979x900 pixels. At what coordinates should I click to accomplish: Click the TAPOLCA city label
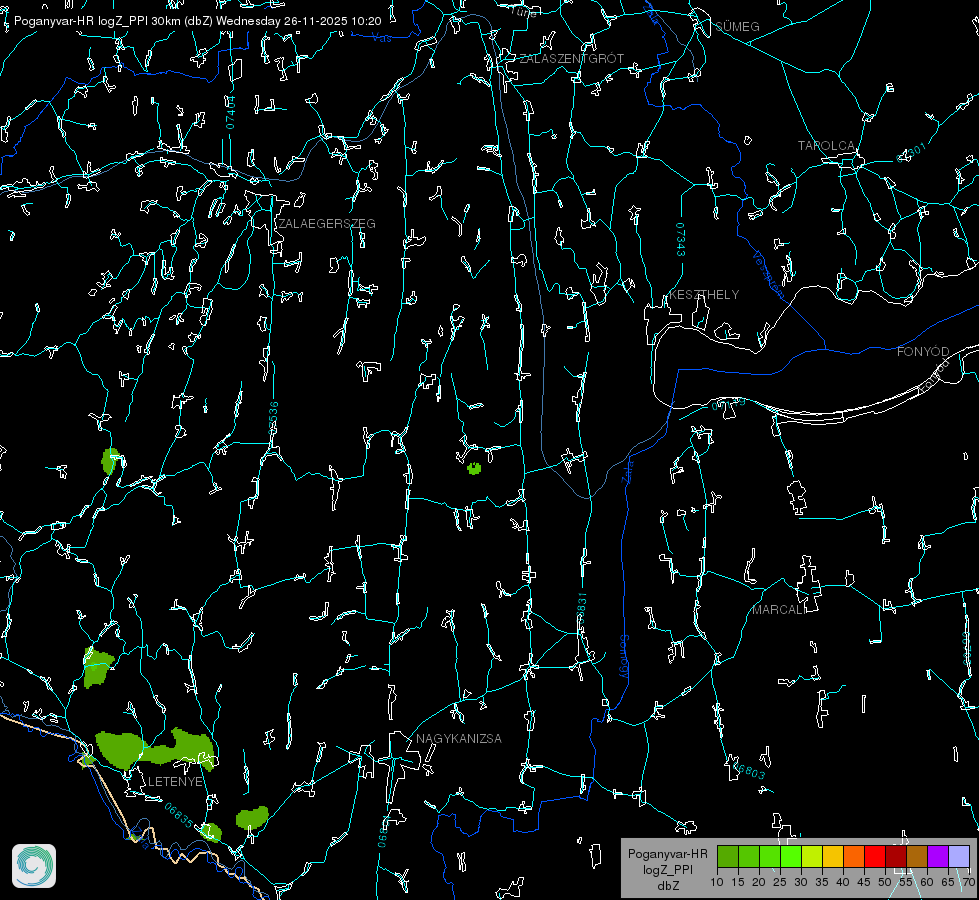(x=826, y=145)
